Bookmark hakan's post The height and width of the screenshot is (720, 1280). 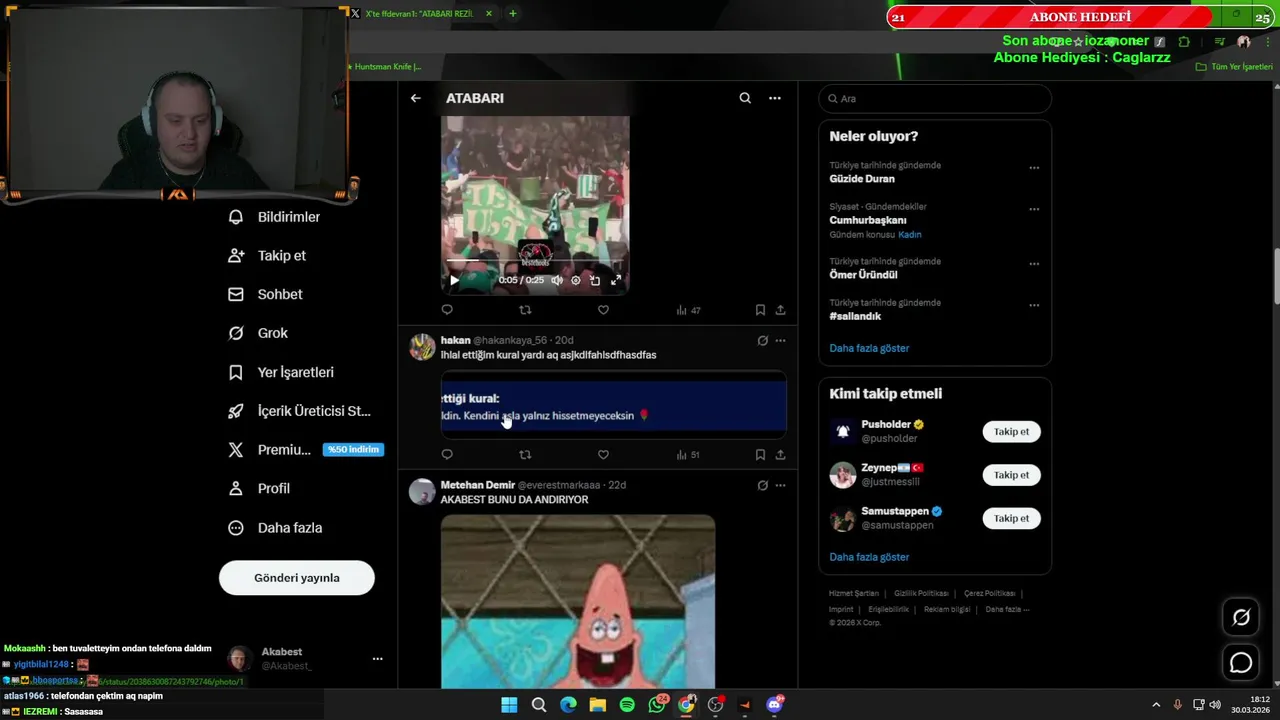coord(760,455)
